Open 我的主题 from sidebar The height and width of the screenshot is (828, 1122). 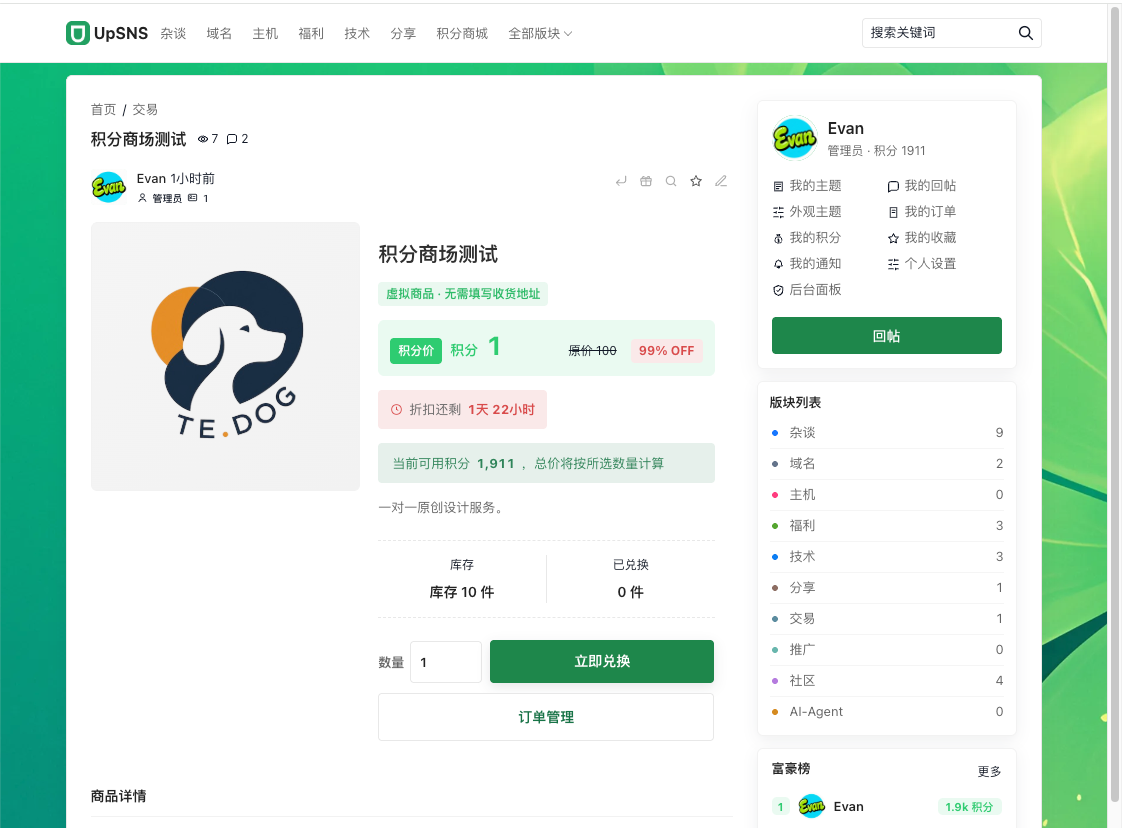coord(807,185)
